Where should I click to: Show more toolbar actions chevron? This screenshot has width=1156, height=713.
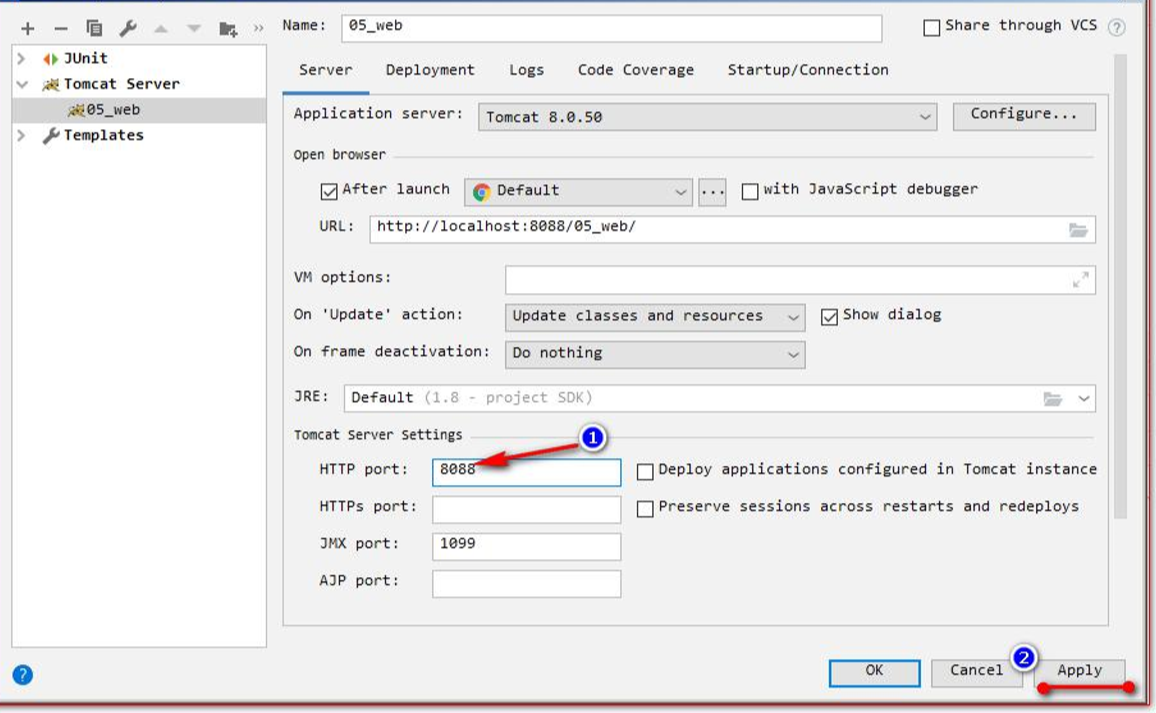click(258, 29)
